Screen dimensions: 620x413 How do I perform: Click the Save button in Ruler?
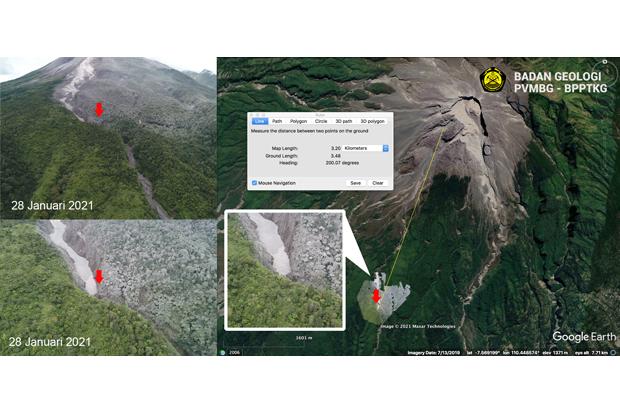coord(355,183)
